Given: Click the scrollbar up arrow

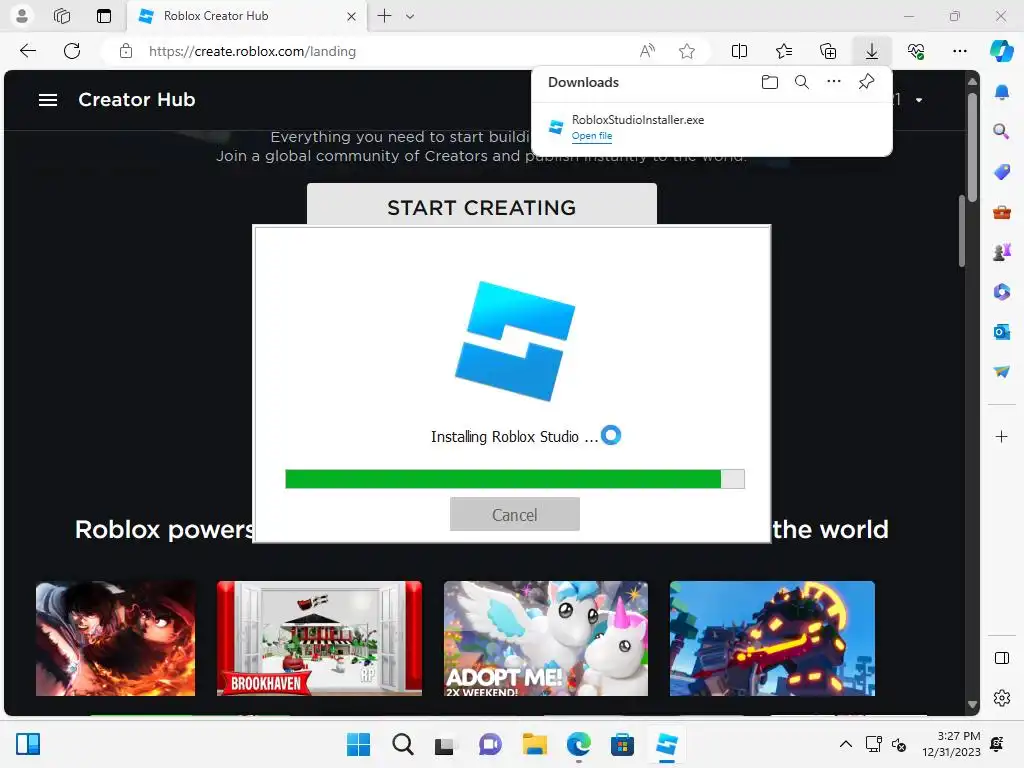Looking at the screenshot, I should (972, 82).
